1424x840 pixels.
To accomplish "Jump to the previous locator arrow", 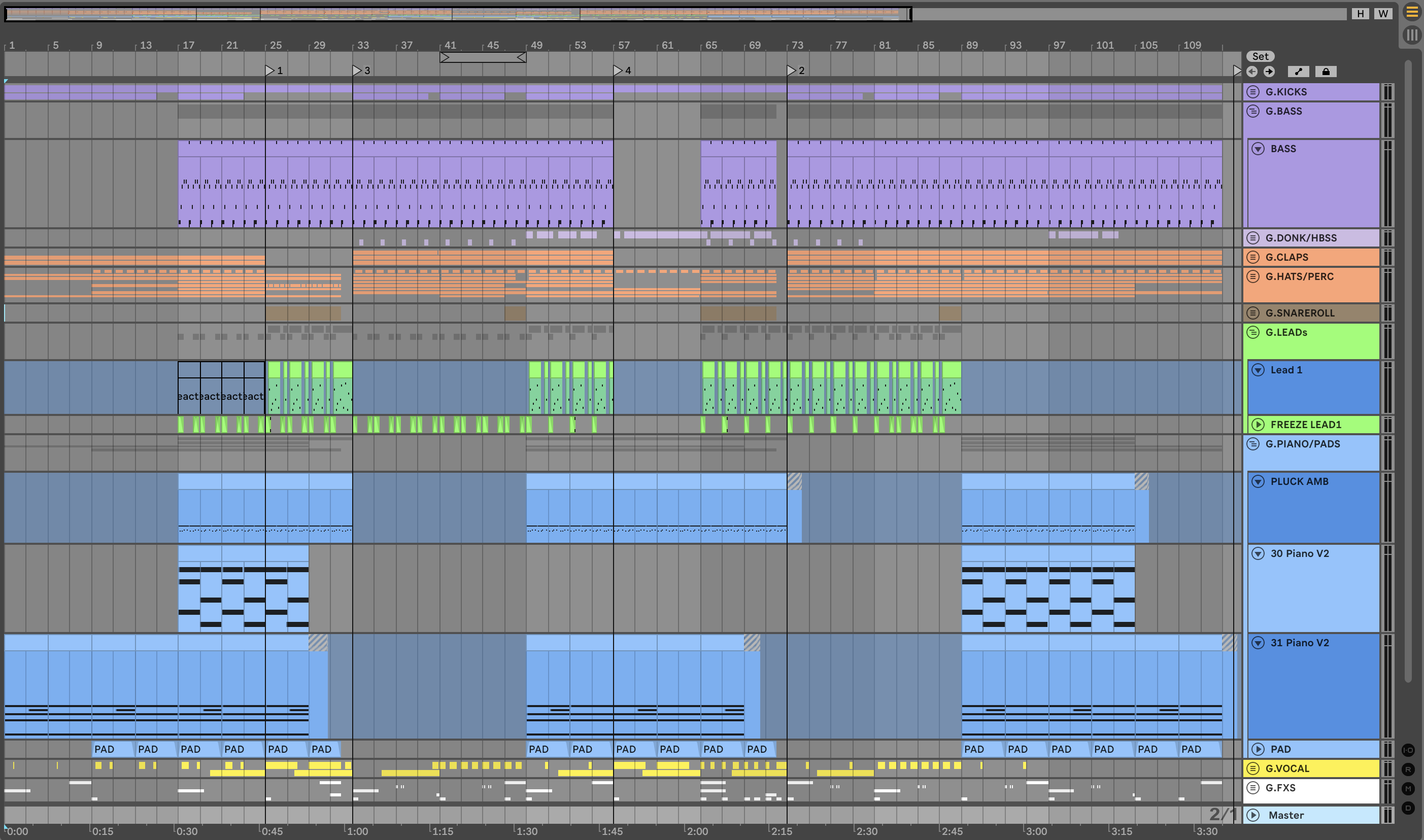I will (1252, 72).
